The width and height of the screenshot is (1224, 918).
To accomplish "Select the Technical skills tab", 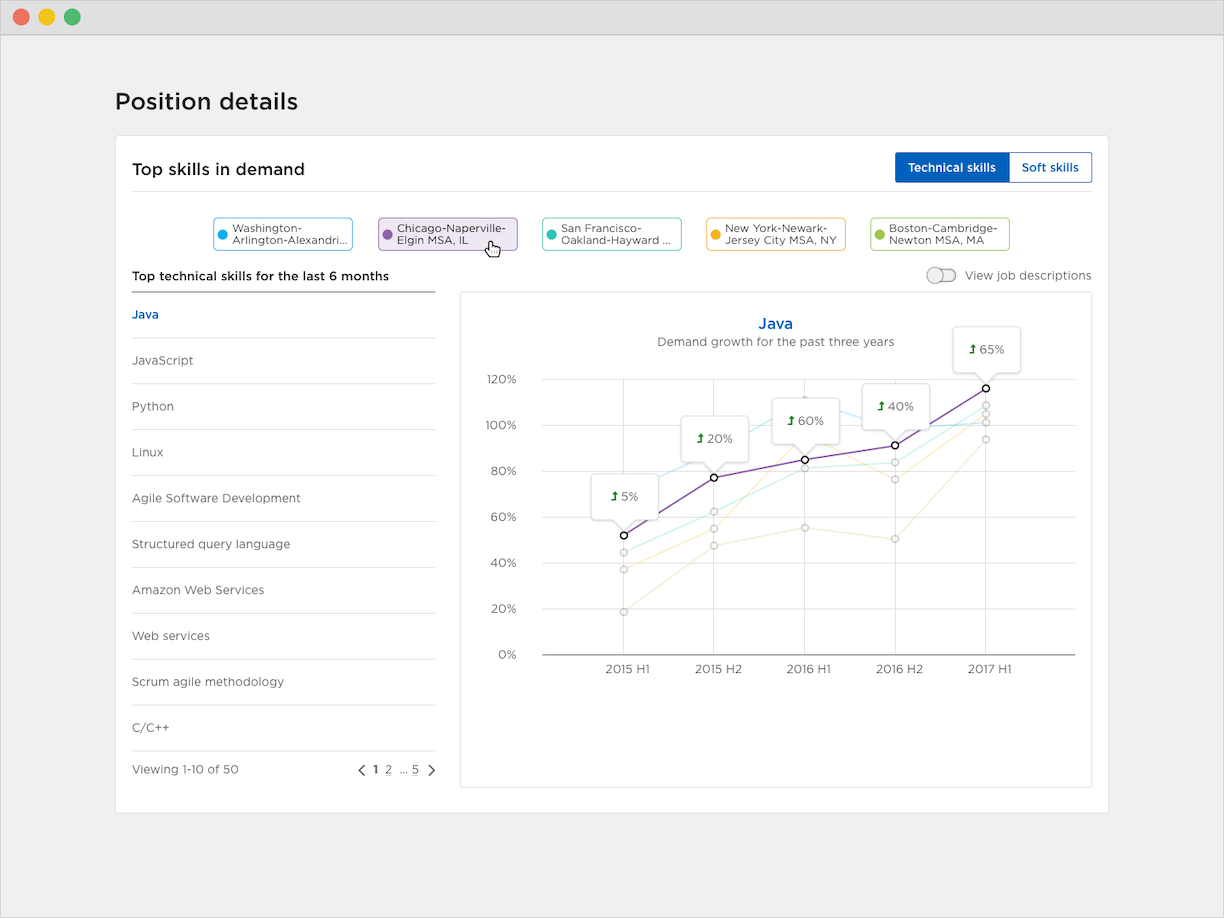I will click(x=951, y=168).
